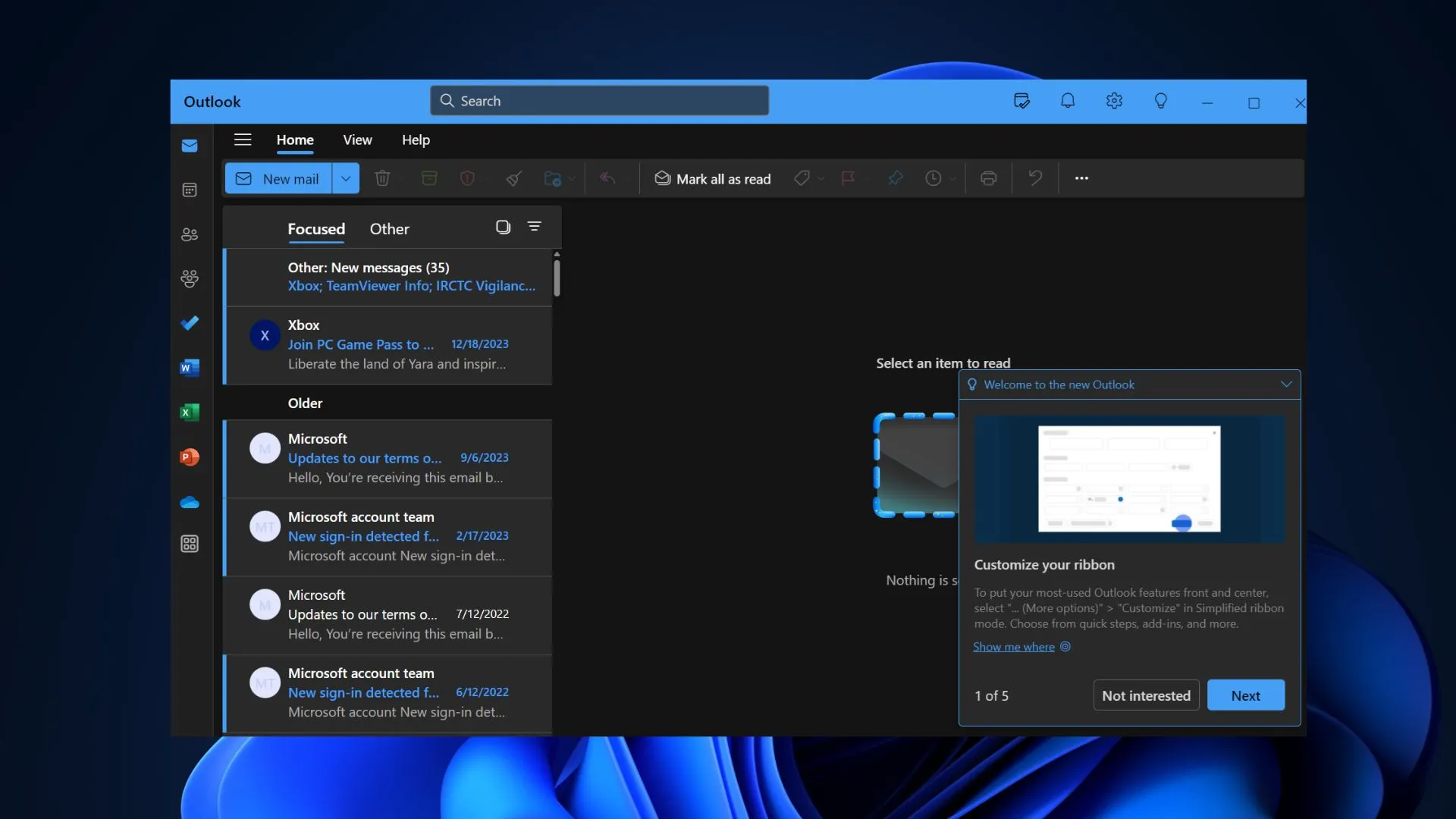Click the Show me where link
Image resolution: width=1456 pixels, height=819 pixels.
point(1013,647)
